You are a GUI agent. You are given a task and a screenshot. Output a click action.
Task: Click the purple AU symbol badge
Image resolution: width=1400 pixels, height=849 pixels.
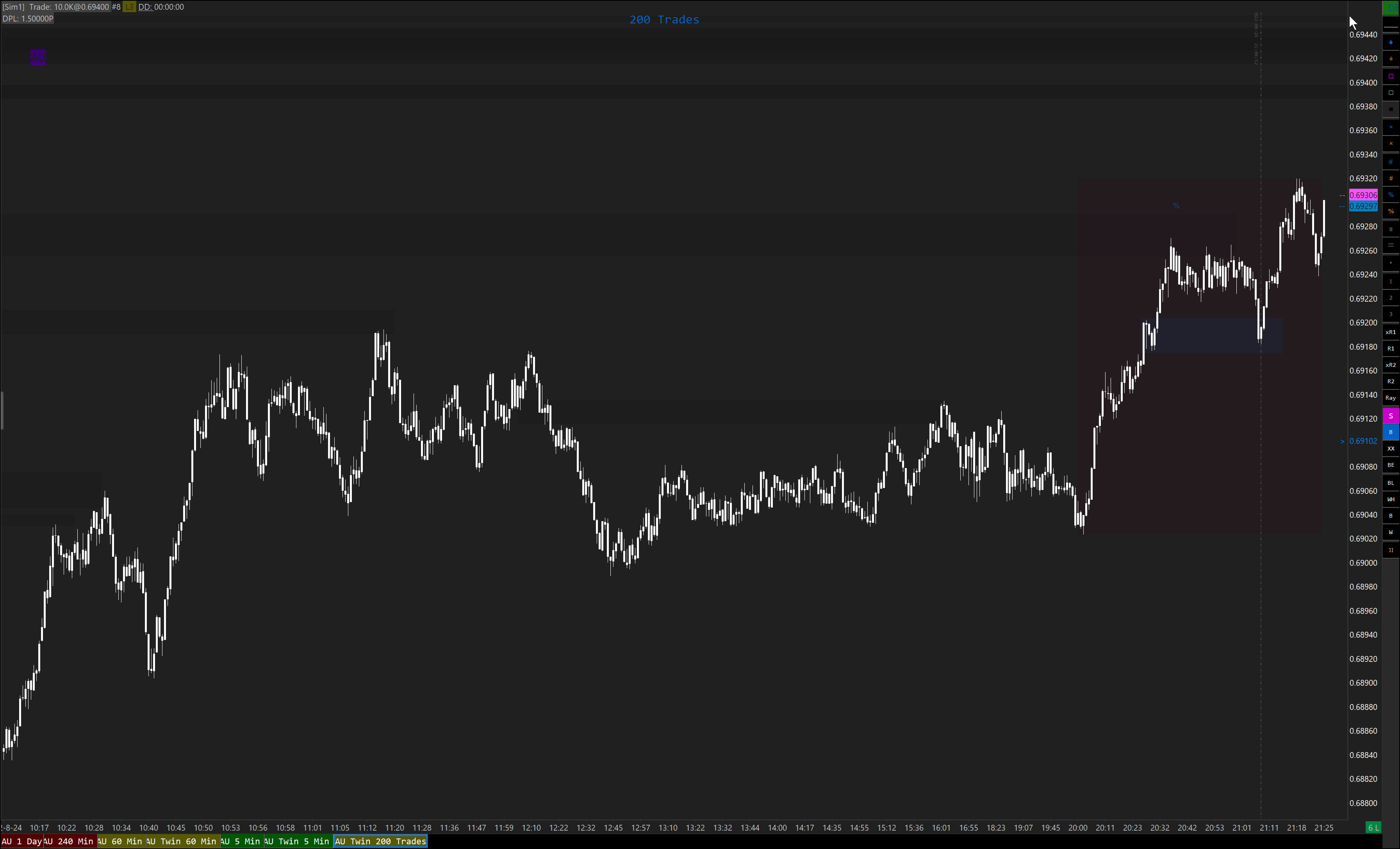click(38, 57)
